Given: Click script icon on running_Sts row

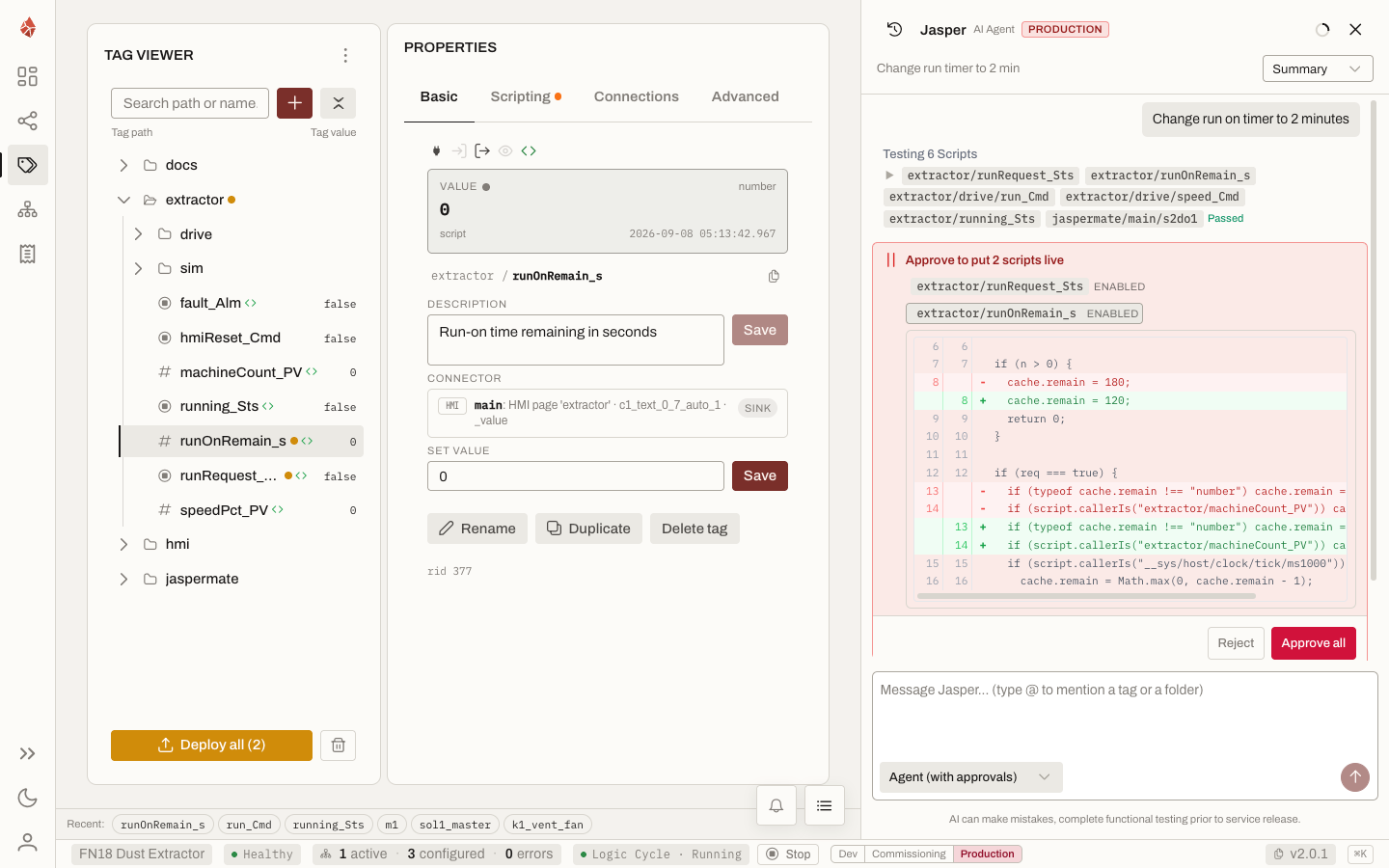Looking at the screenshot, I should (x=268, y=407).
